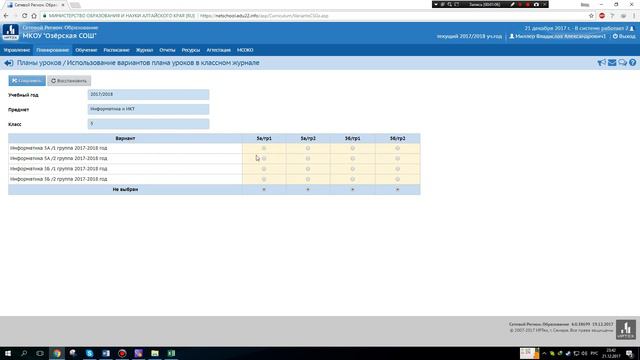Viewport: 640px width, 360px height.
Task: Click the Восстановить button
Action: (69, 80)
